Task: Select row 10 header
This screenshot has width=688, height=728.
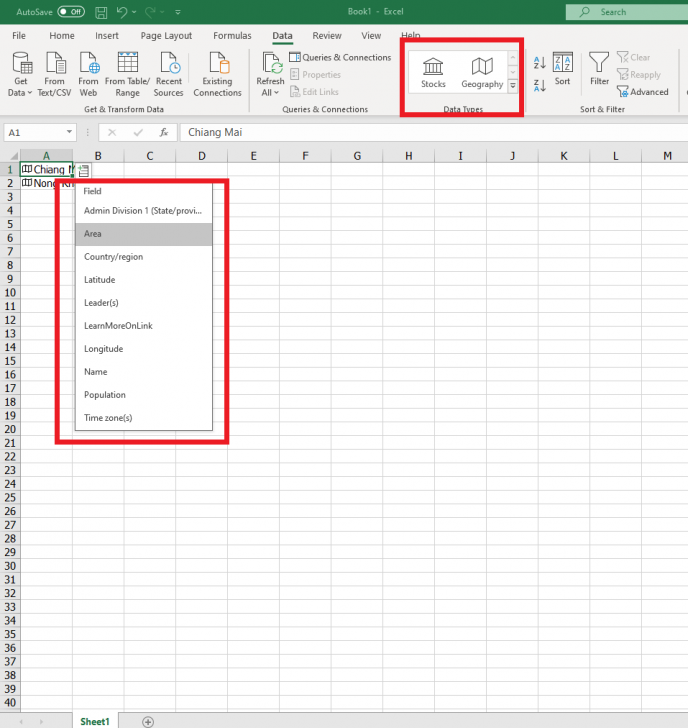Action: coord(10,293)
